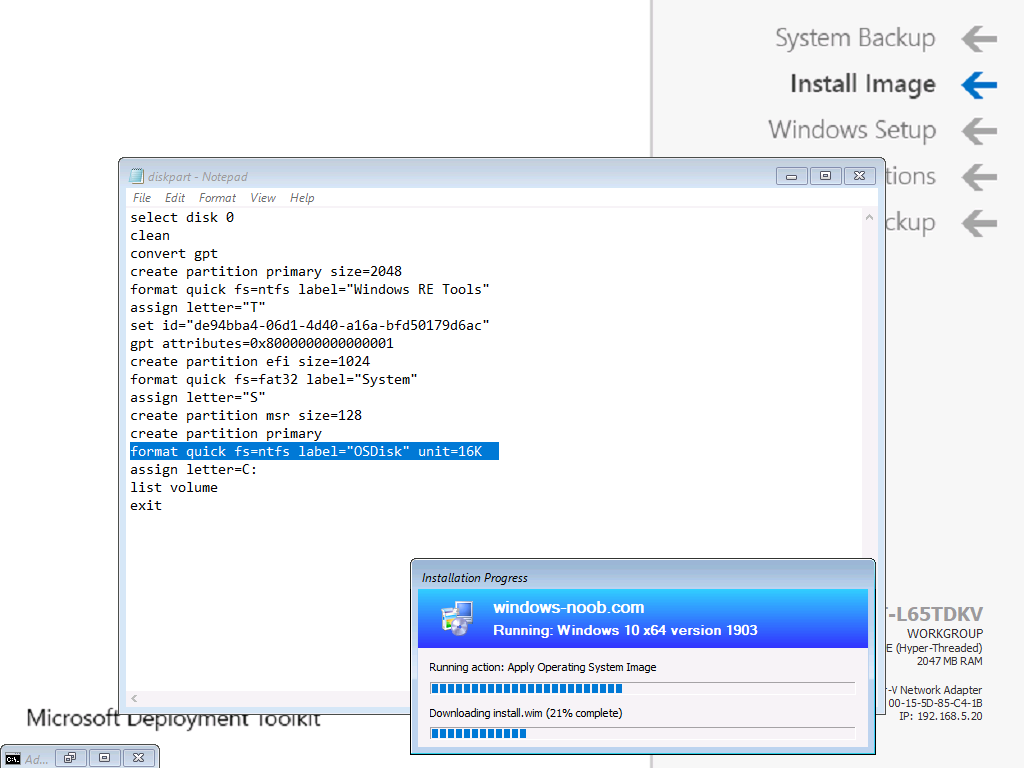The width and height of the screenshot is (1024, 768).
Task: Restore the minimized command prompt window
Action: (x=71, y=758)
